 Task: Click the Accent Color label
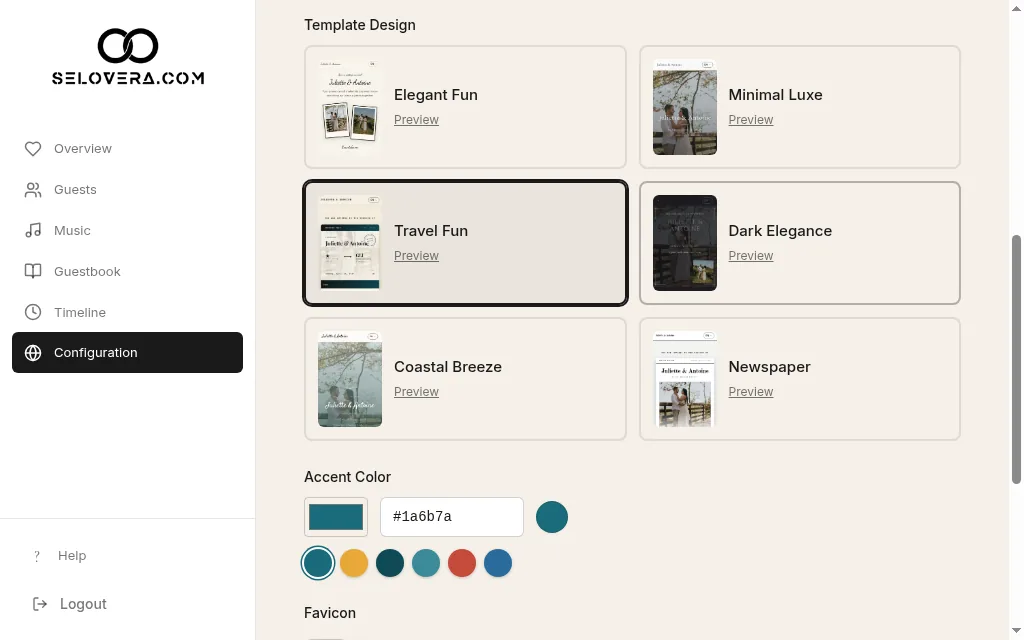tap(347, 477)
